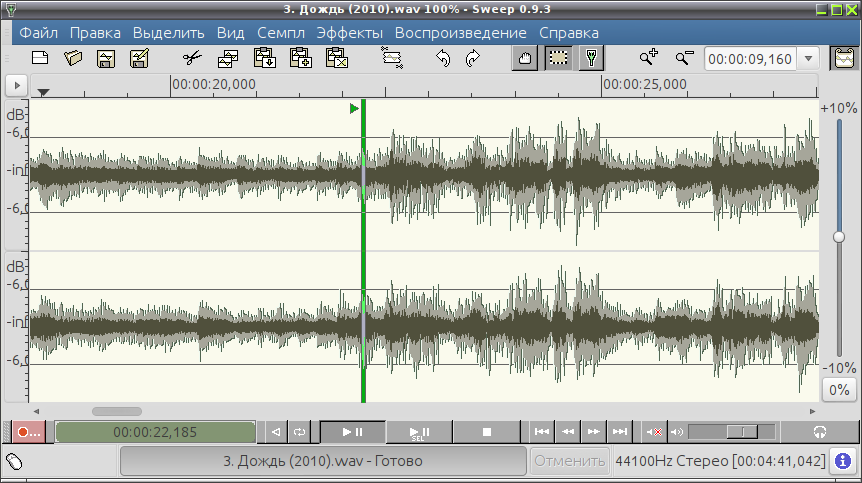Click the Paste Mix icon
Image resolution: width=862 pixels, height=483 pixels.
pyautogui.click(x=301, y=58)
